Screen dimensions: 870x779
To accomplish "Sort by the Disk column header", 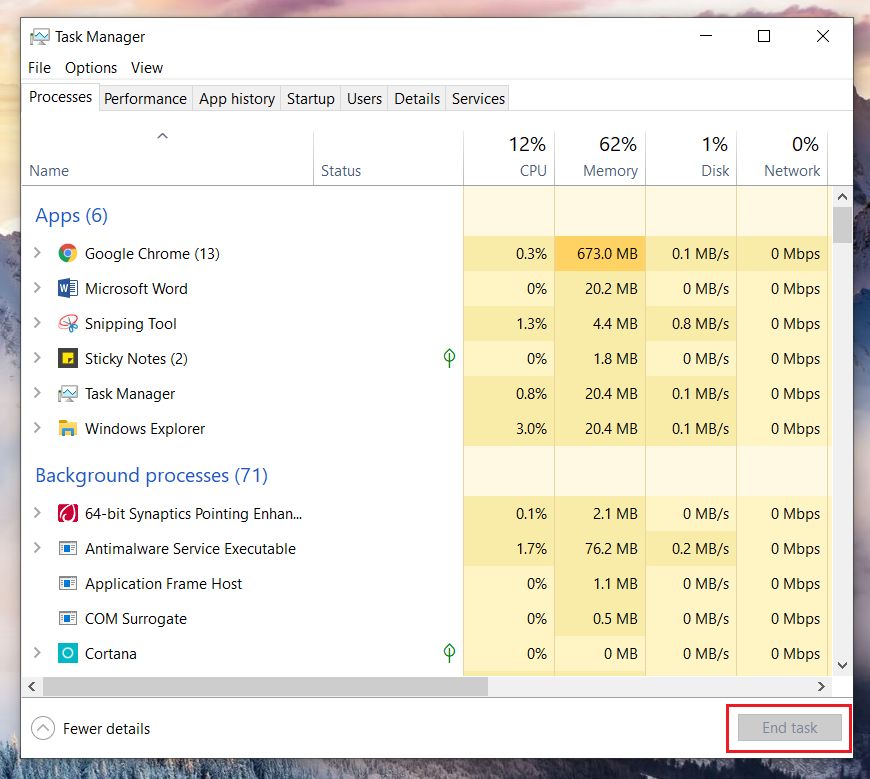I will coord(691,158).
